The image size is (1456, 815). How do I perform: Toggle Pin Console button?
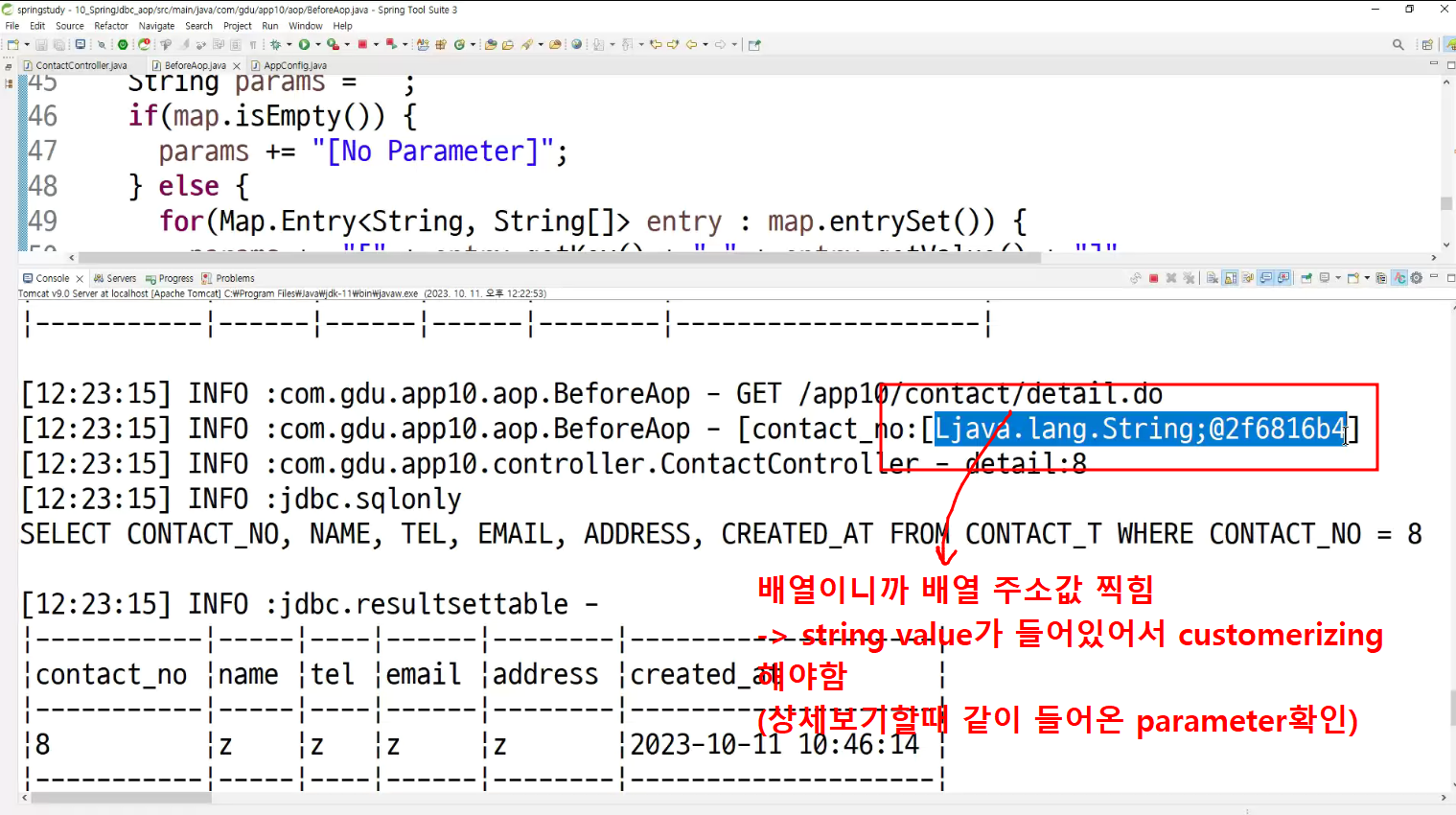tap(1306, 278)
